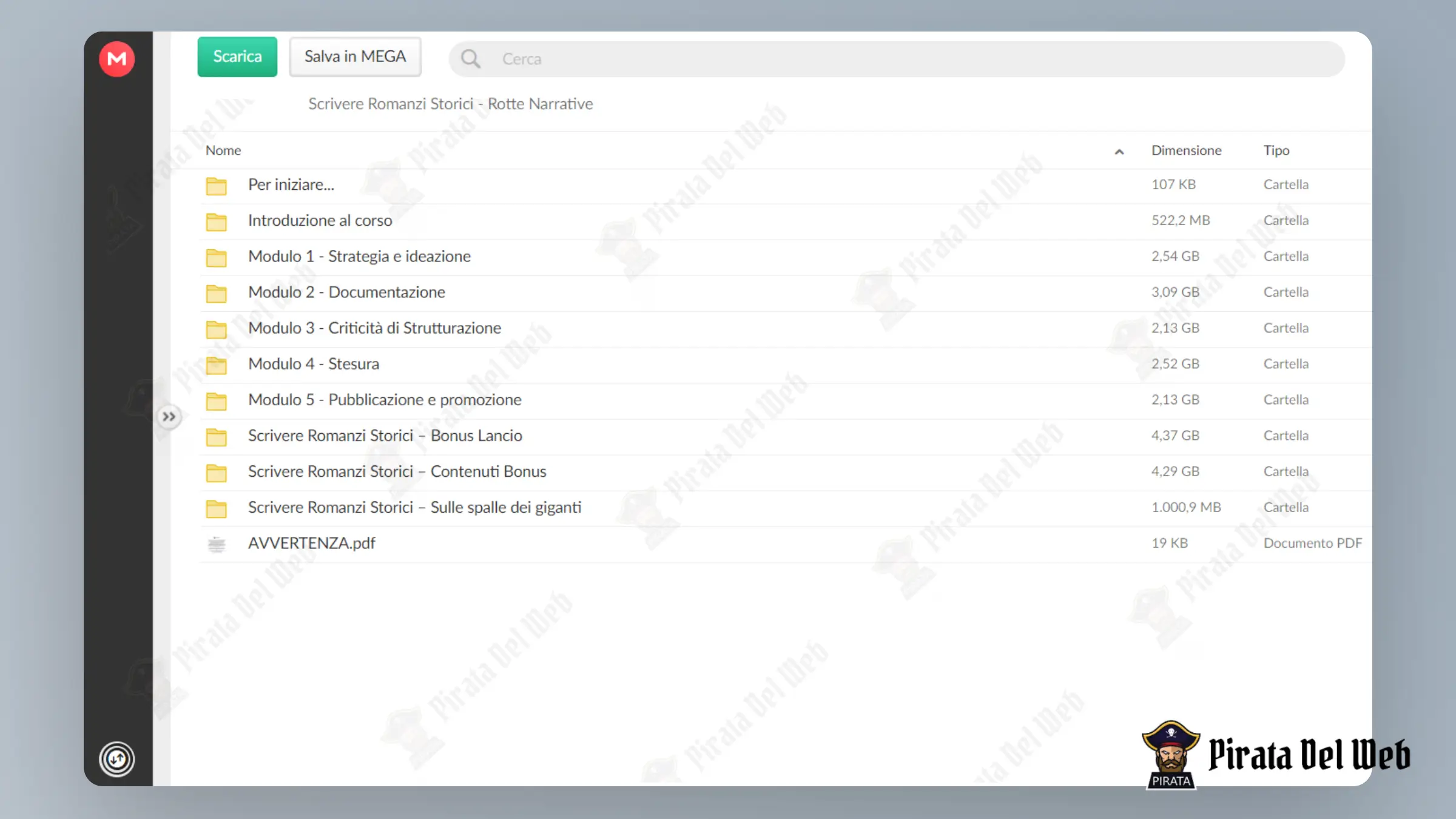The image size is (1456, 819).
Task: Click the 19 KB size value
Action: click(x=1170, y=543)
